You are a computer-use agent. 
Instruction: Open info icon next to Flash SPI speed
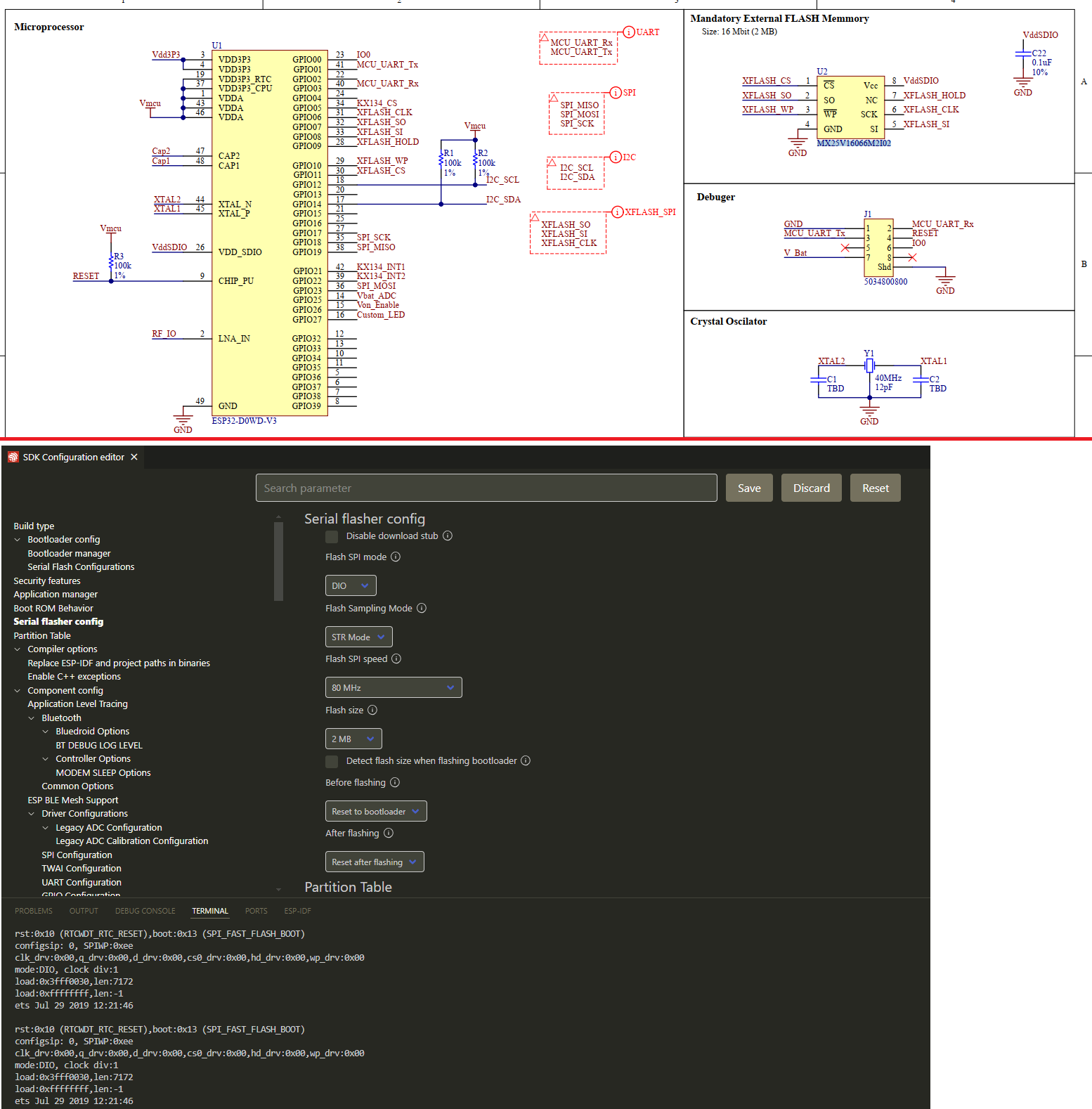396,659
